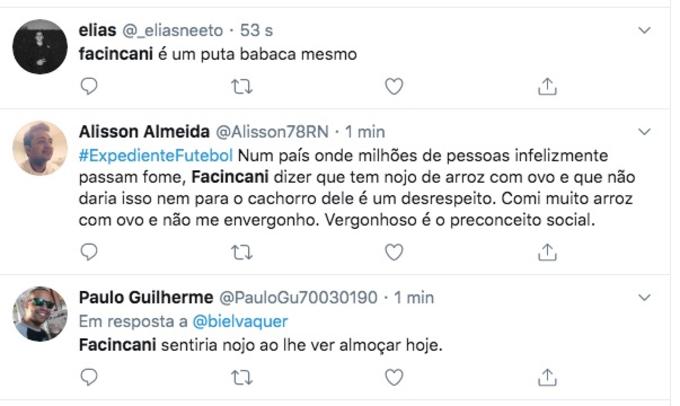This screenshot has width=680, height=406.
Task: Like the tweet by elias
Action: tap(394, 87)
